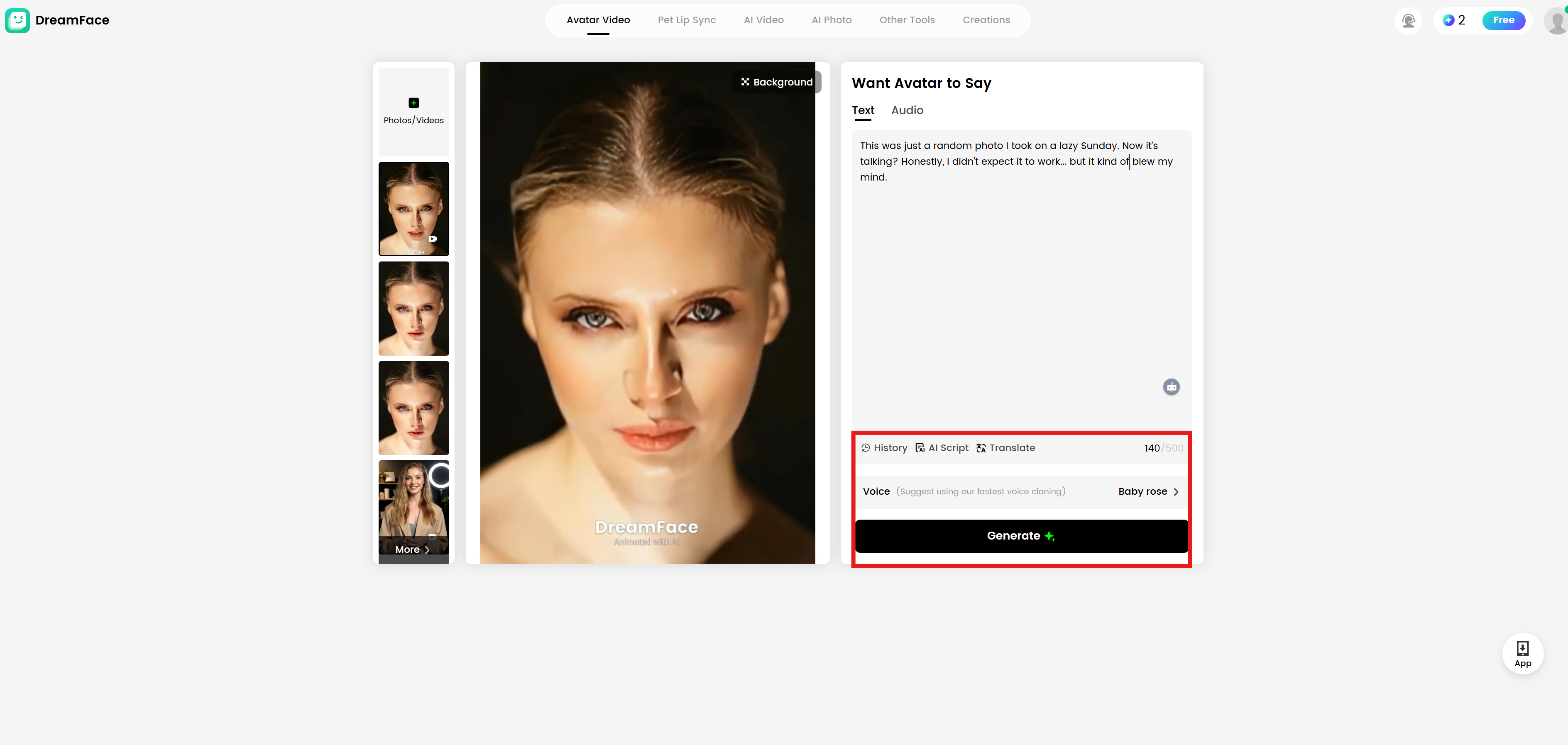Open the History of scripts
Screen dimensions: 1568x745
(884, 447)
